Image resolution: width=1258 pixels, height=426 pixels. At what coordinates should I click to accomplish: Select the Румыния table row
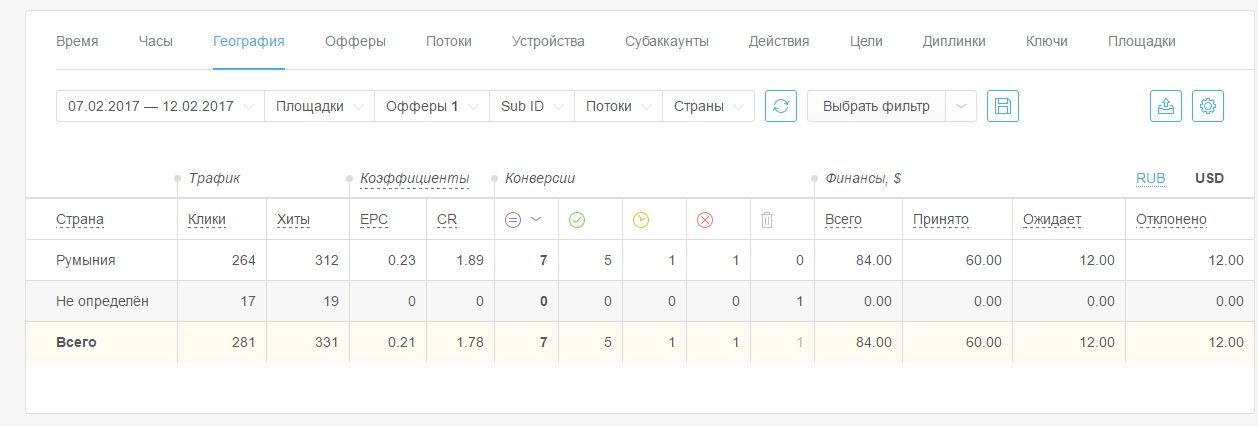(86, 260)
